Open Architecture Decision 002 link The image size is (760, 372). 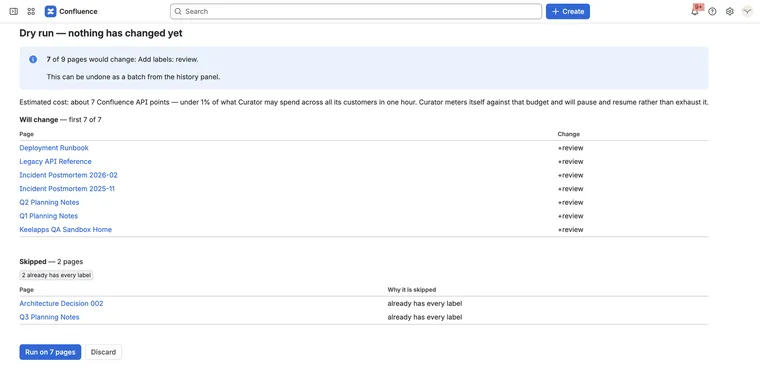(61, 304)
